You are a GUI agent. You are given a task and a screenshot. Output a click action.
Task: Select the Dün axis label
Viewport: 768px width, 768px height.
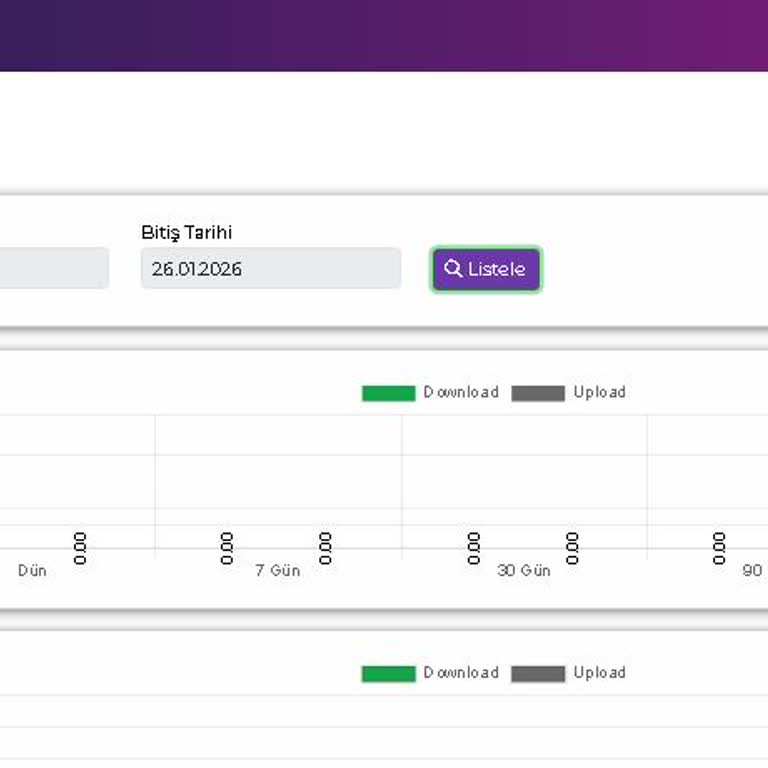tap(32, 571)
